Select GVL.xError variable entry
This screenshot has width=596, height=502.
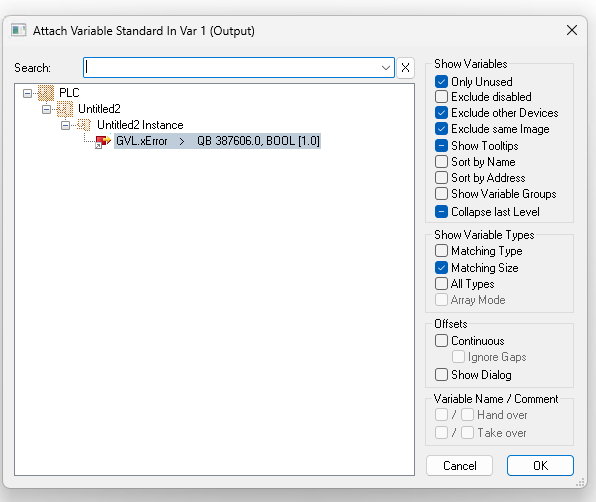pos(217,141)
